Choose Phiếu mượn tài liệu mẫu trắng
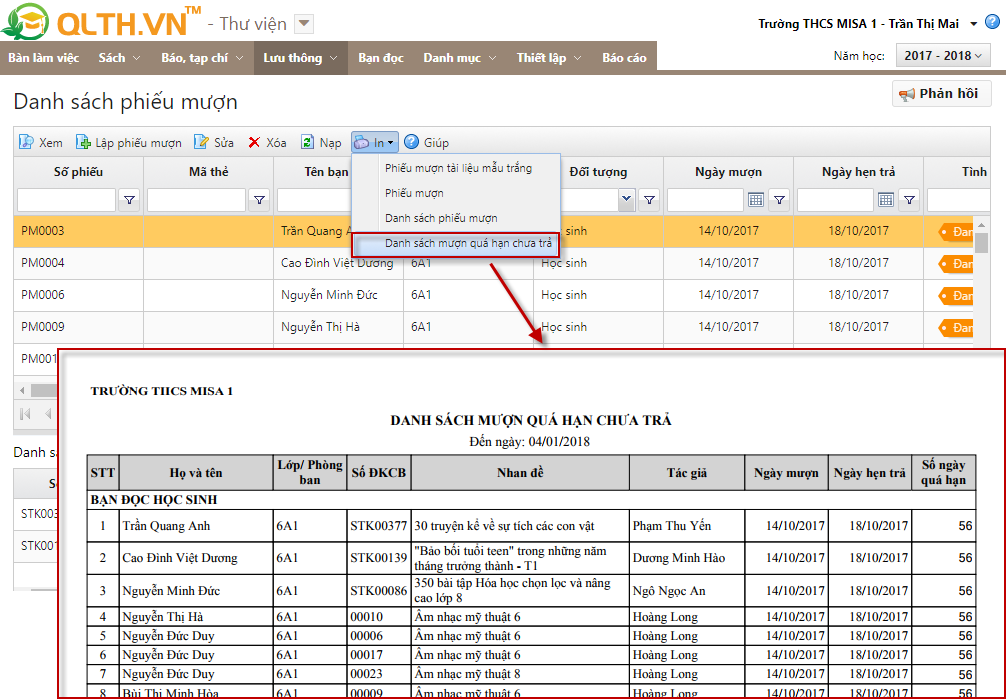 pyautogui.click(x=458, y=168)
